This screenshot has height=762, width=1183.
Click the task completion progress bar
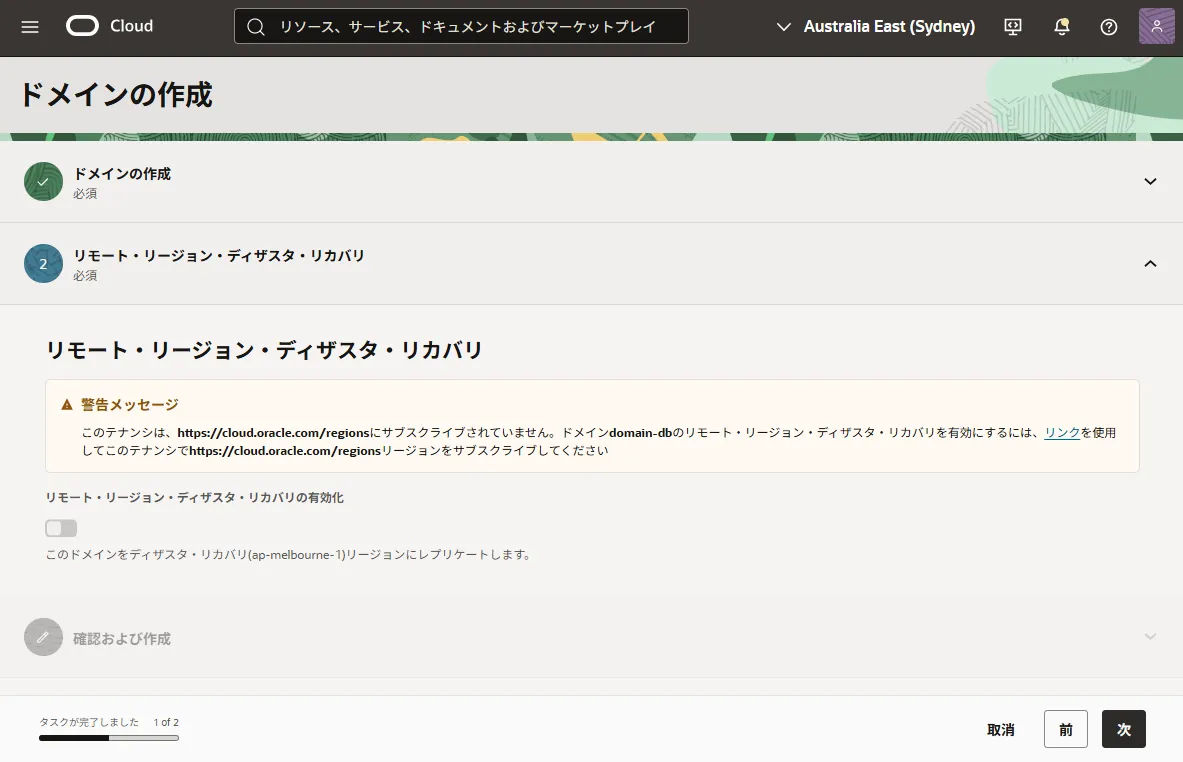pyautogui.click(x=108, y=738)
